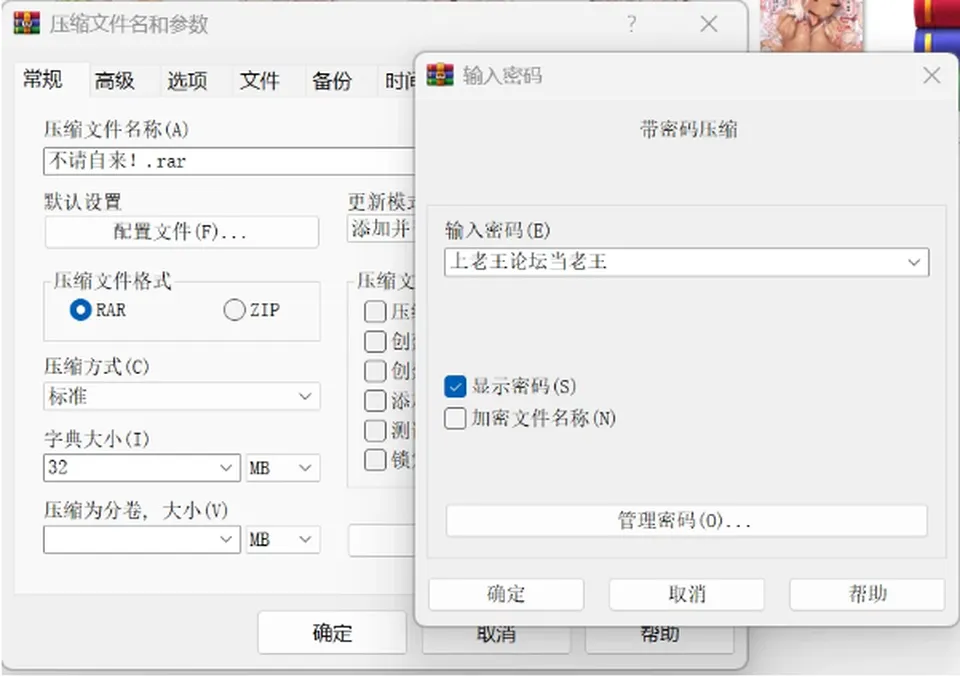
Task: Click the 压缩文件名称(A) label
Action: [116, 129]
